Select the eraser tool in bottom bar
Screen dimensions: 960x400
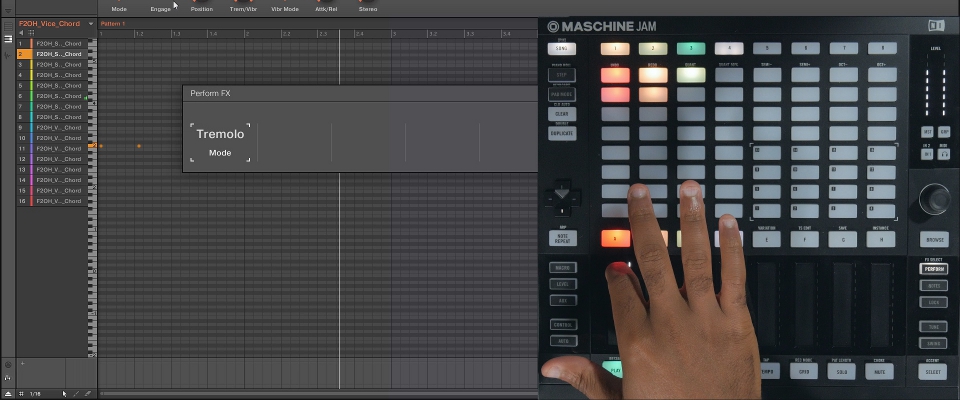[88, 394]
